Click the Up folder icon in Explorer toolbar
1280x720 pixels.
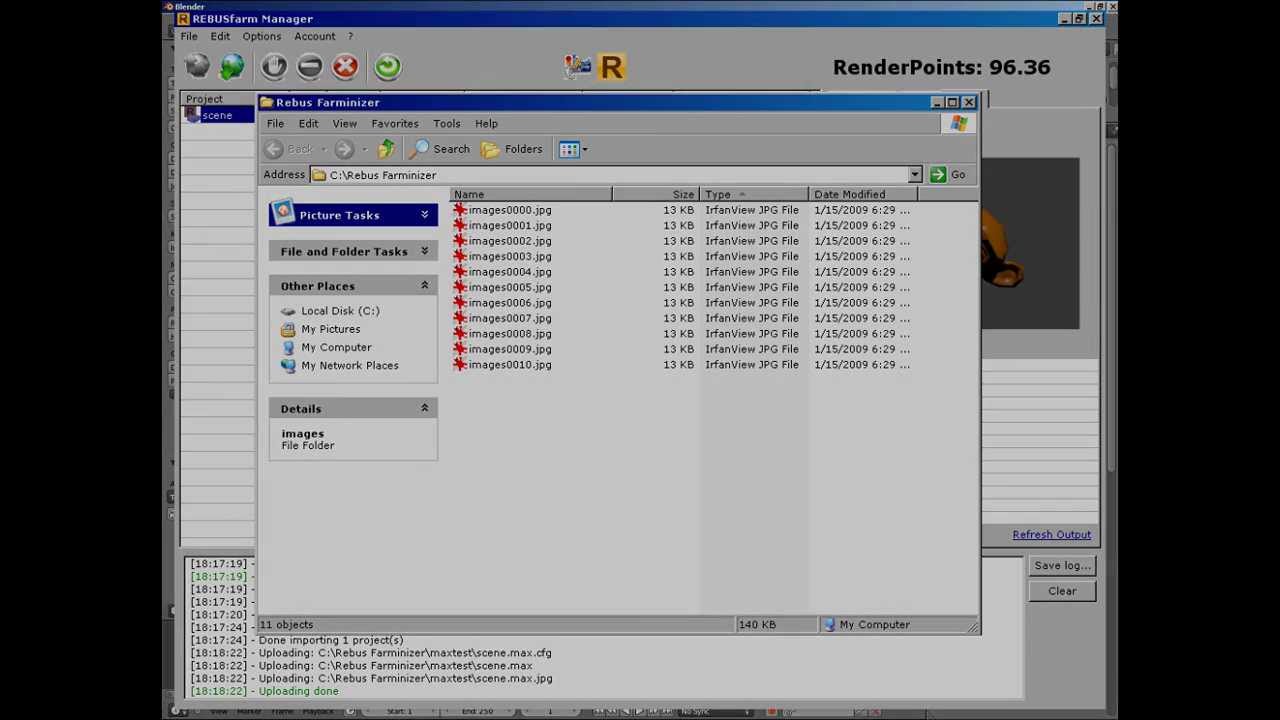click(386, 149)
